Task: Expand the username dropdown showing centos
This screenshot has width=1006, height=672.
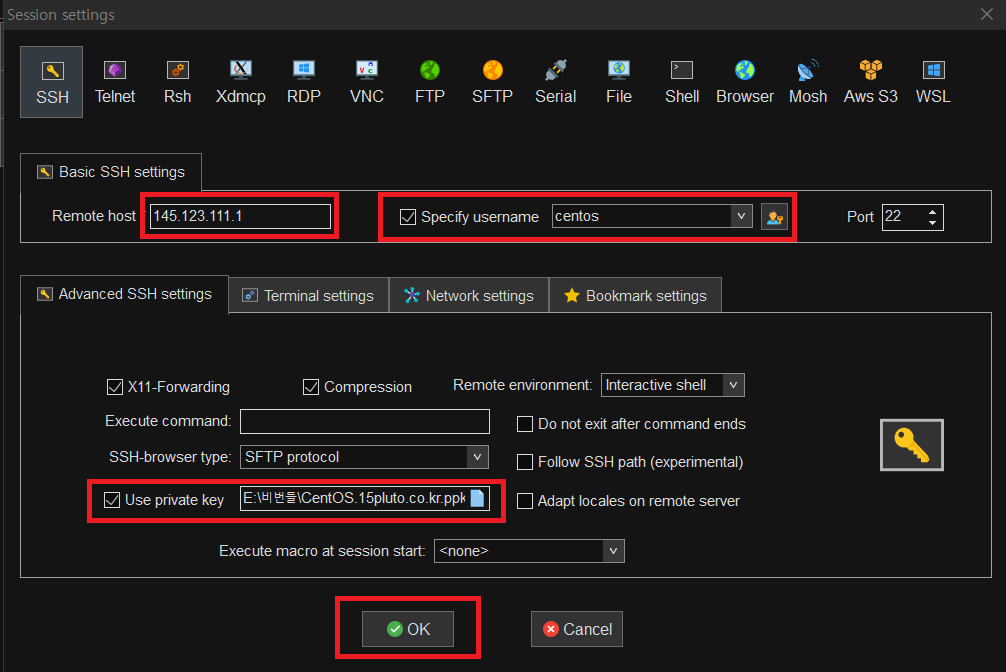Action: point(741,216)
